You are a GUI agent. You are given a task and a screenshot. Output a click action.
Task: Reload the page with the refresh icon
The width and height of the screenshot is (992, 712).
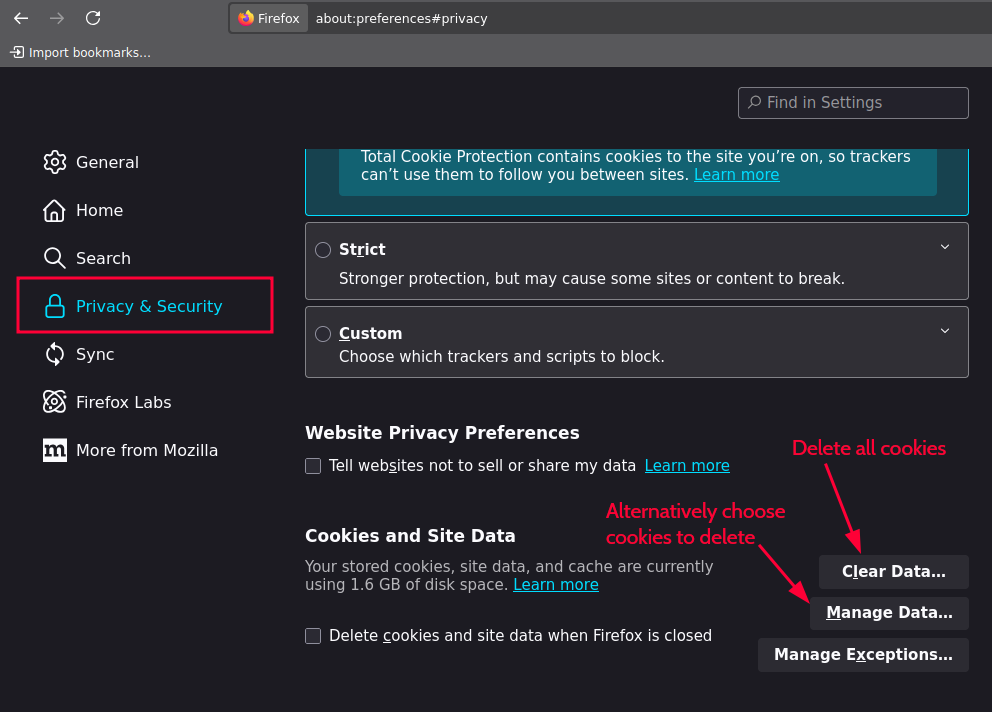tap(93, 18)
